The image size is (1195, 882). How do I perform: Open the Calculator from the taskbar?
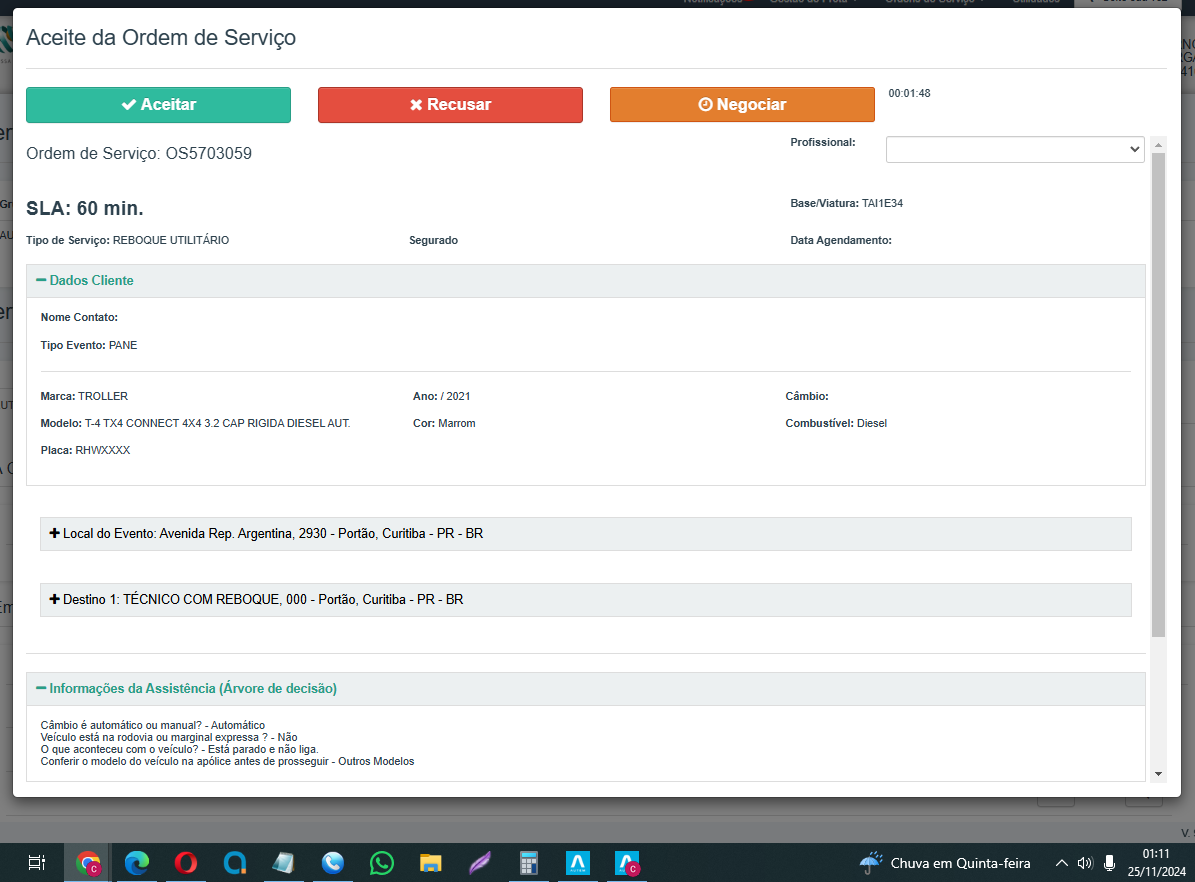tap(529, 863)
